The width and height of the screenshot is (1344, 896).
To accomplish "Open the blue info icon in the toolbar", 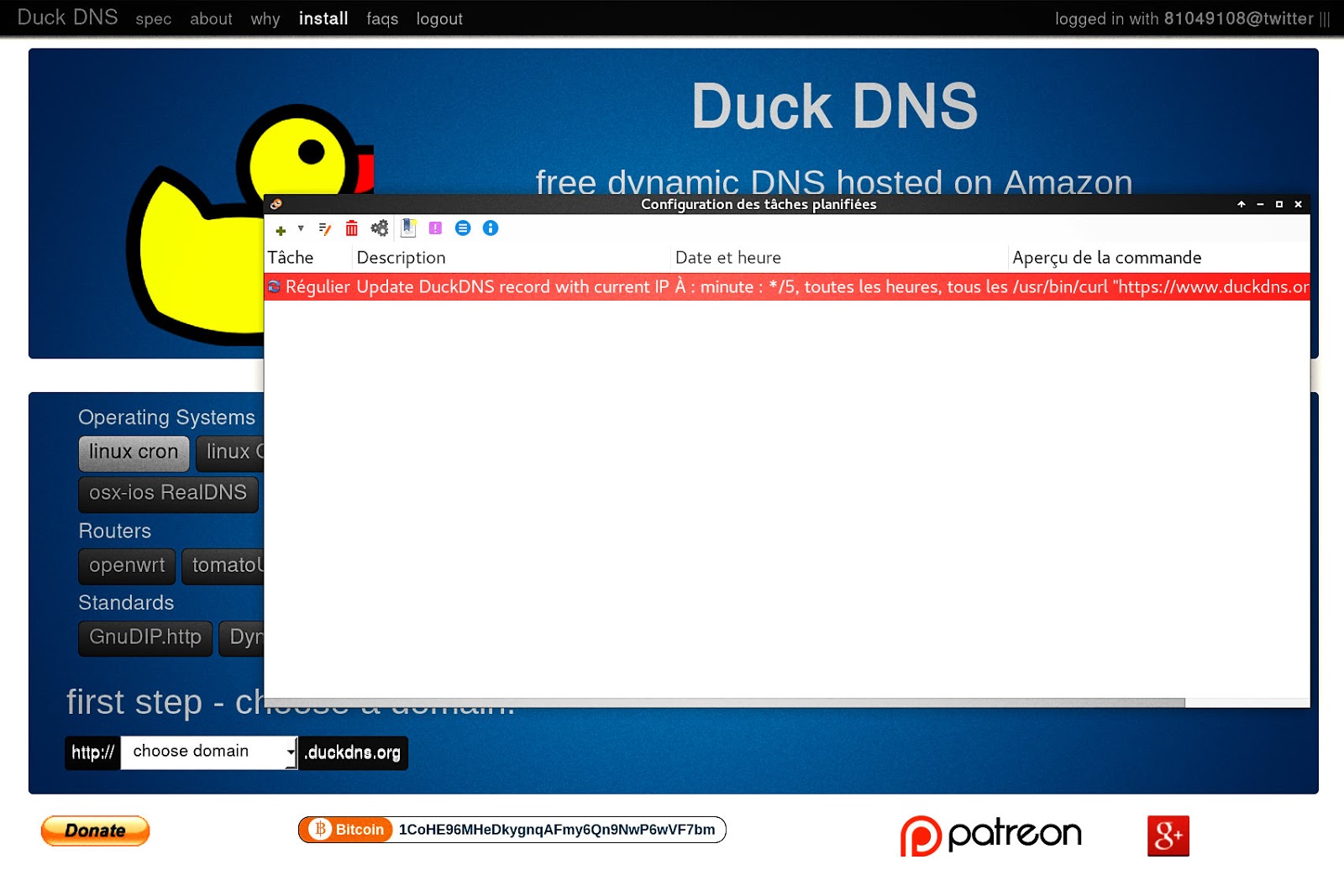I will point(491,228).
